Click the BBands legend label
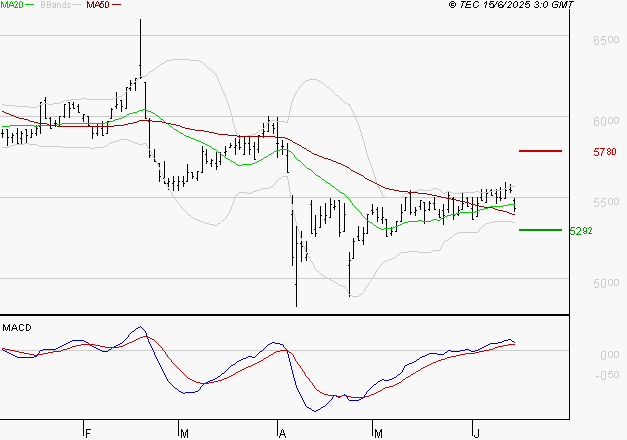The image size is (627, 440). tap(55, 5)
